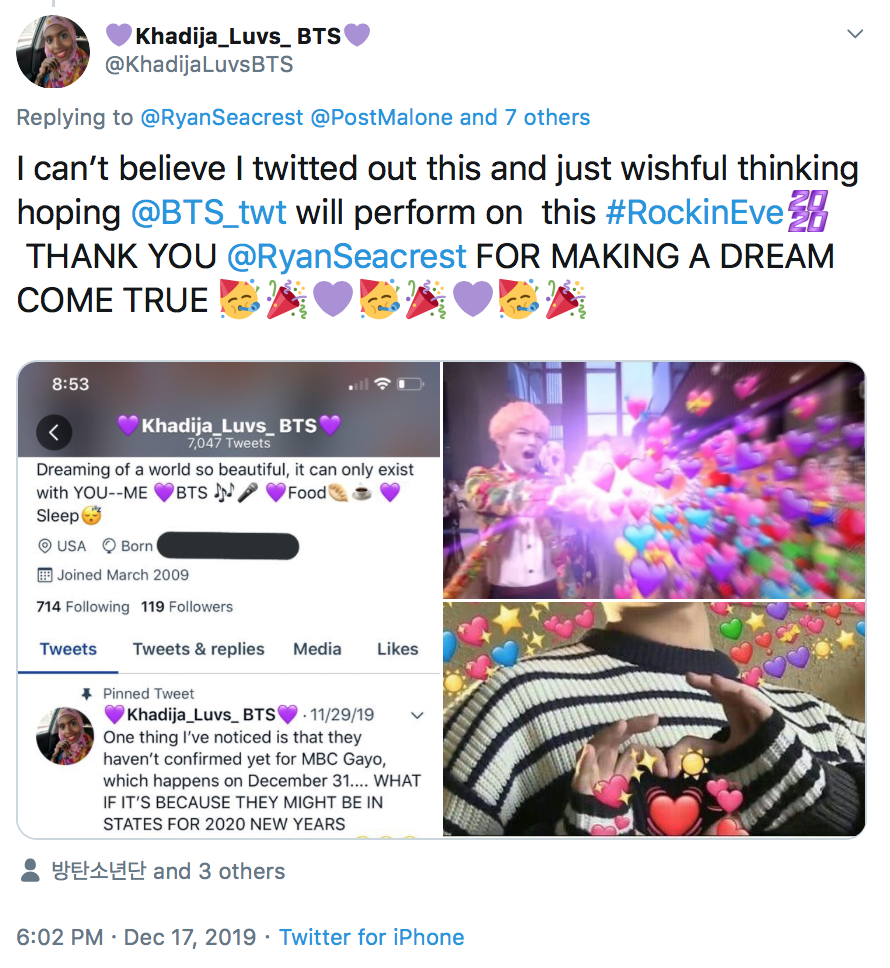
Task: Switch to the Likes tab
Action: point(397,649)
